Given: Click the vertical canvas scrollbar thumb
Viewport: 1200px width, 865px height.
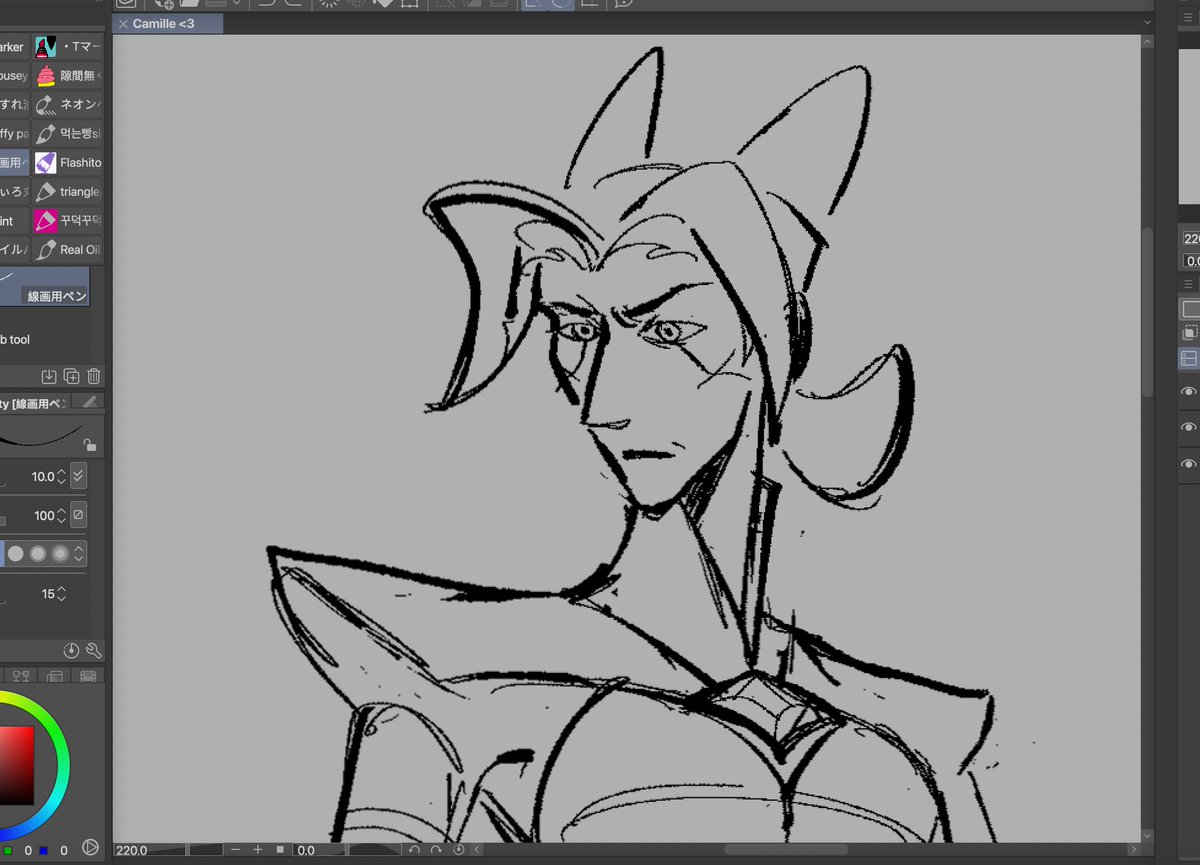Looking at the screenshot, I should point(1147,313).
